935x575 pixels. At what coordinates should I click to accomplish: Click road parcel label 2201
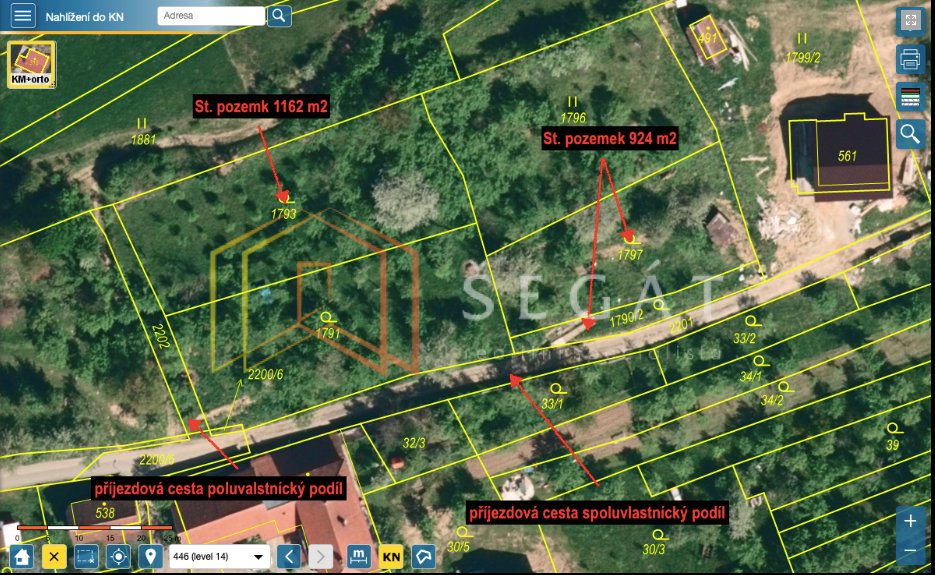681,326
